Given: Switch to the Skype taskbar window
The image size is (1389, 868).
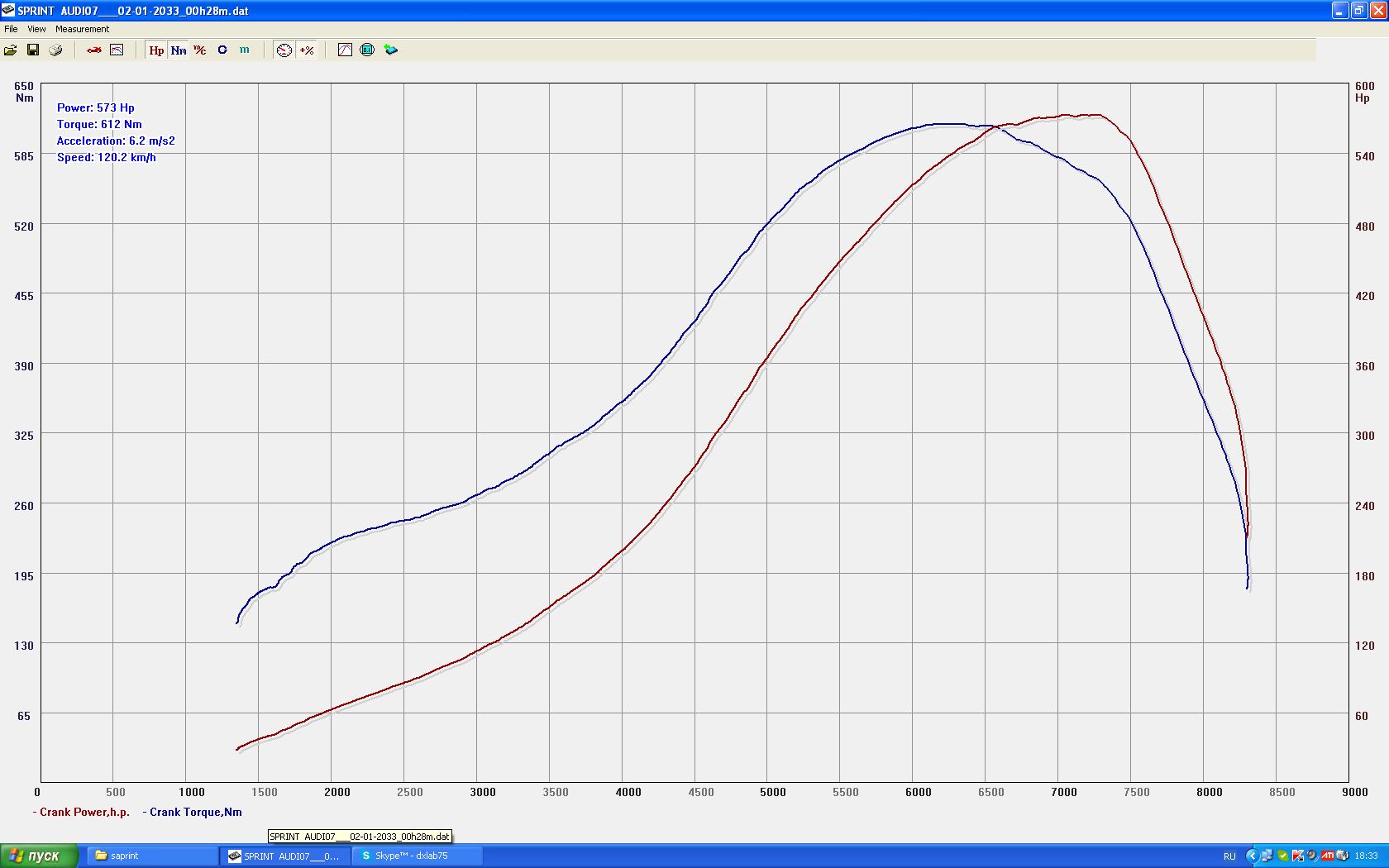Looking at the screenshot, I should pyautogui.click(x=417, y=856).
